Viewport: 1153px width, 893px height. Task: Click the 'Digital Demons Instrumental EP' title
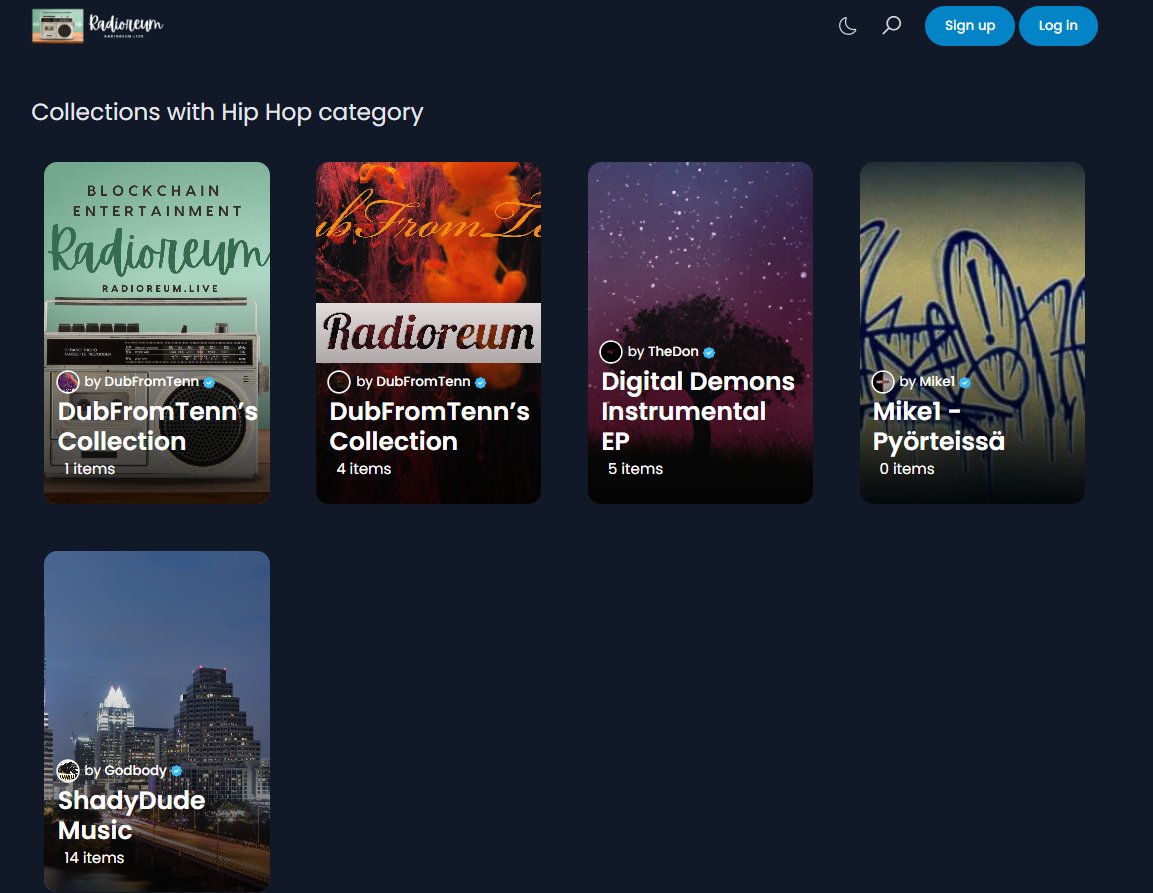pyautogui.click(x=698, y=411)
